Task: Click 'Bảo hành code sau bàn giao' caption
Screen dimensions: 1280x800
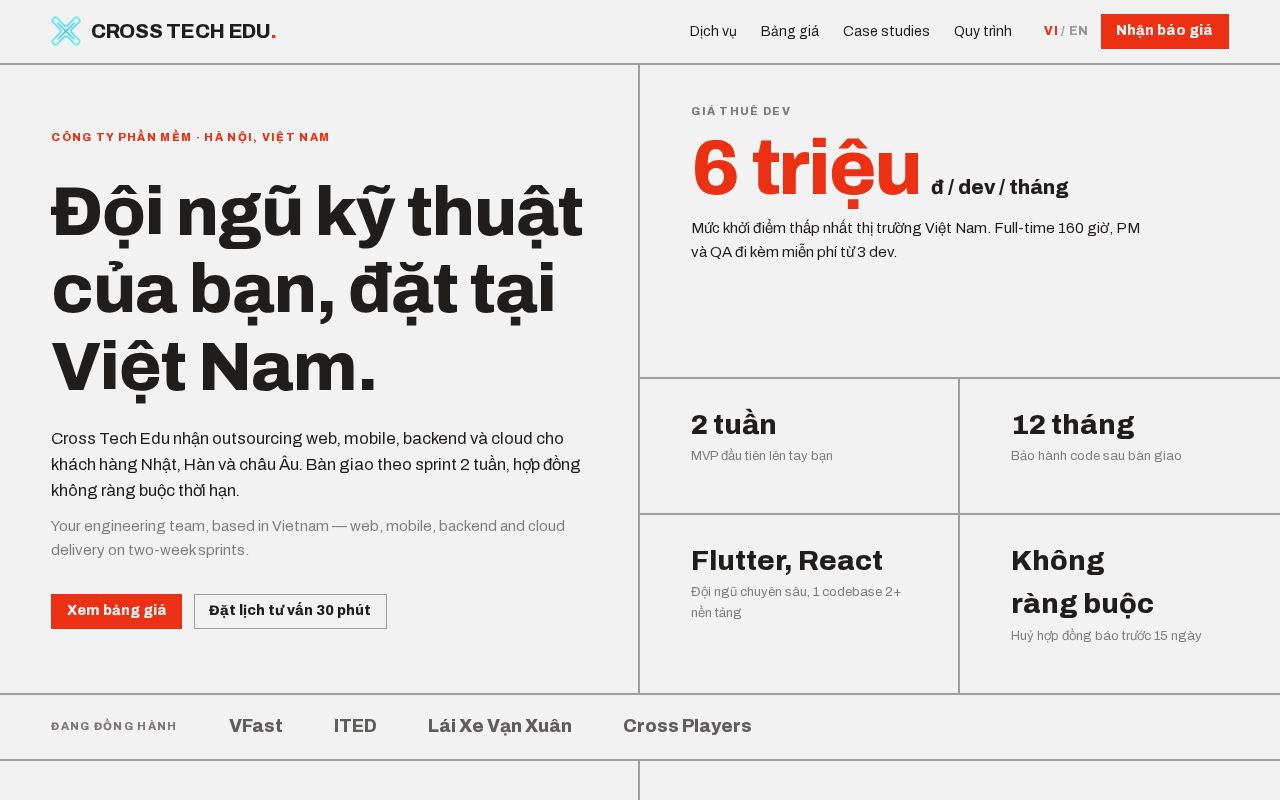Action: pyautogui.click(x=1096, y=456)
